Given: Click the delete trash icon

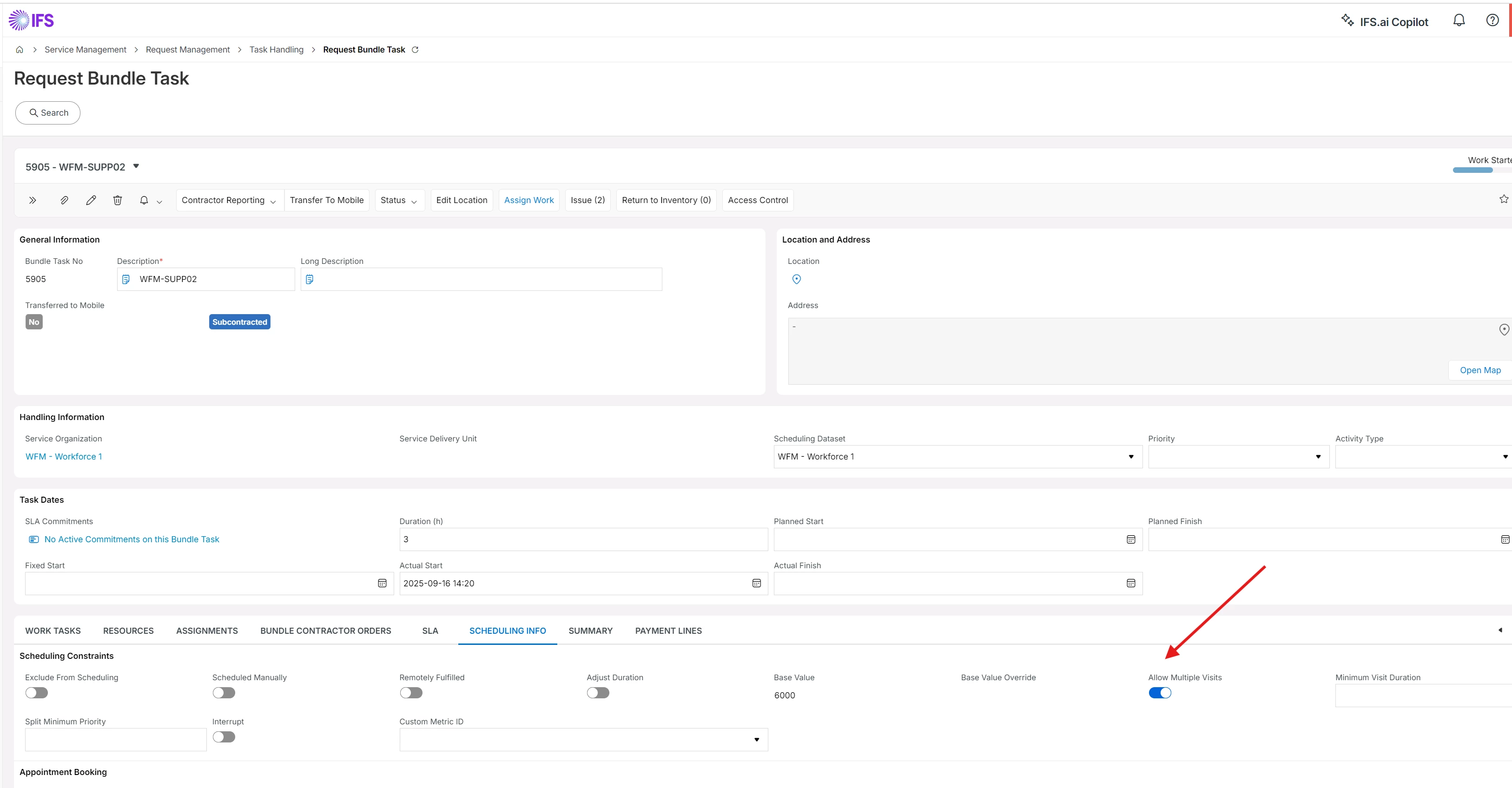Looking at the screenshot, I should [x=118, y=200].
